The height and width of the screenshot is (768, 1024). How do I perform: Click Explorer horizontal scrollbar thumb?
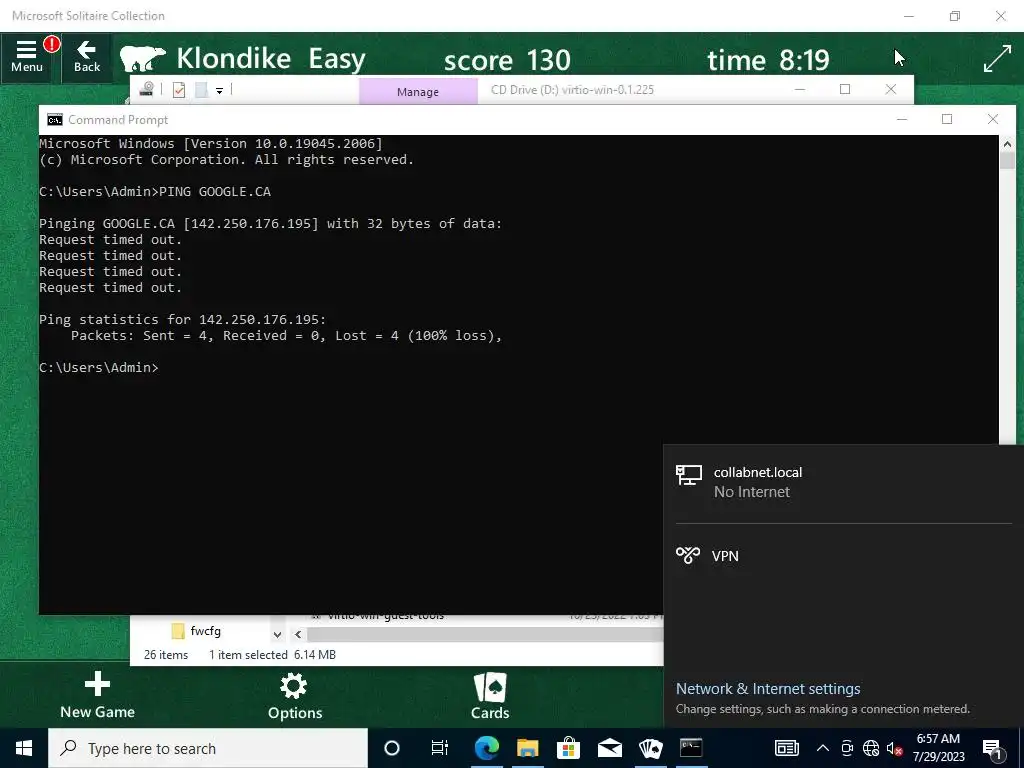[x=485, y=634]
